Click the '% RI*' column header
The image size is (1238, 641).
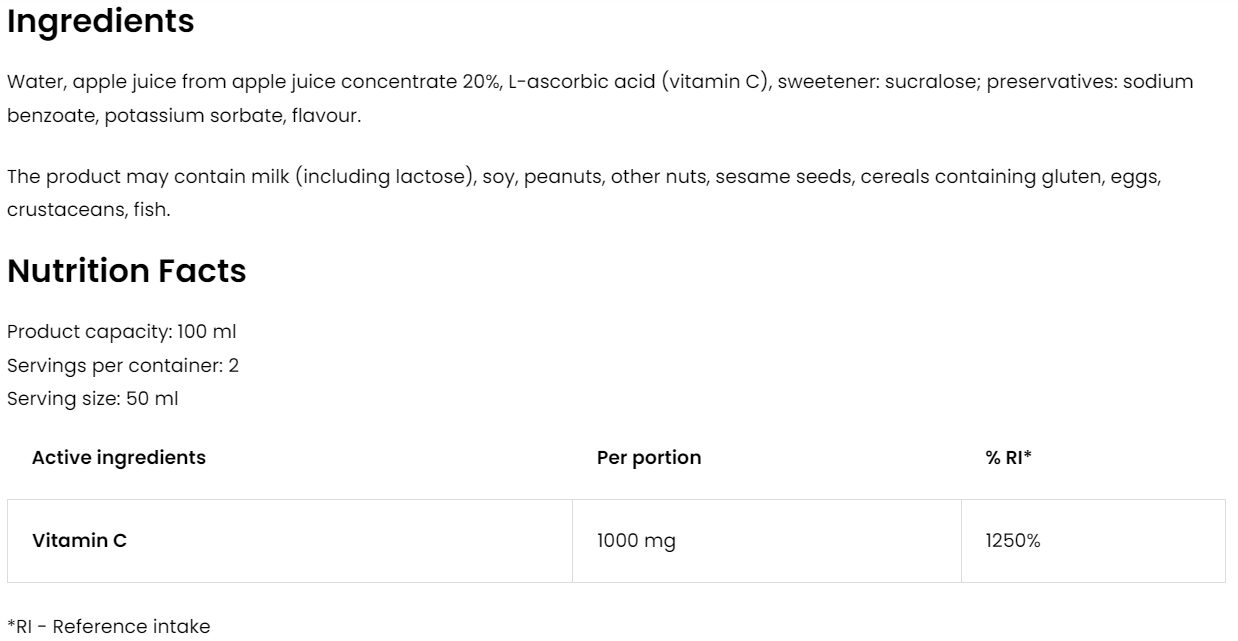tap(1008, 458)
